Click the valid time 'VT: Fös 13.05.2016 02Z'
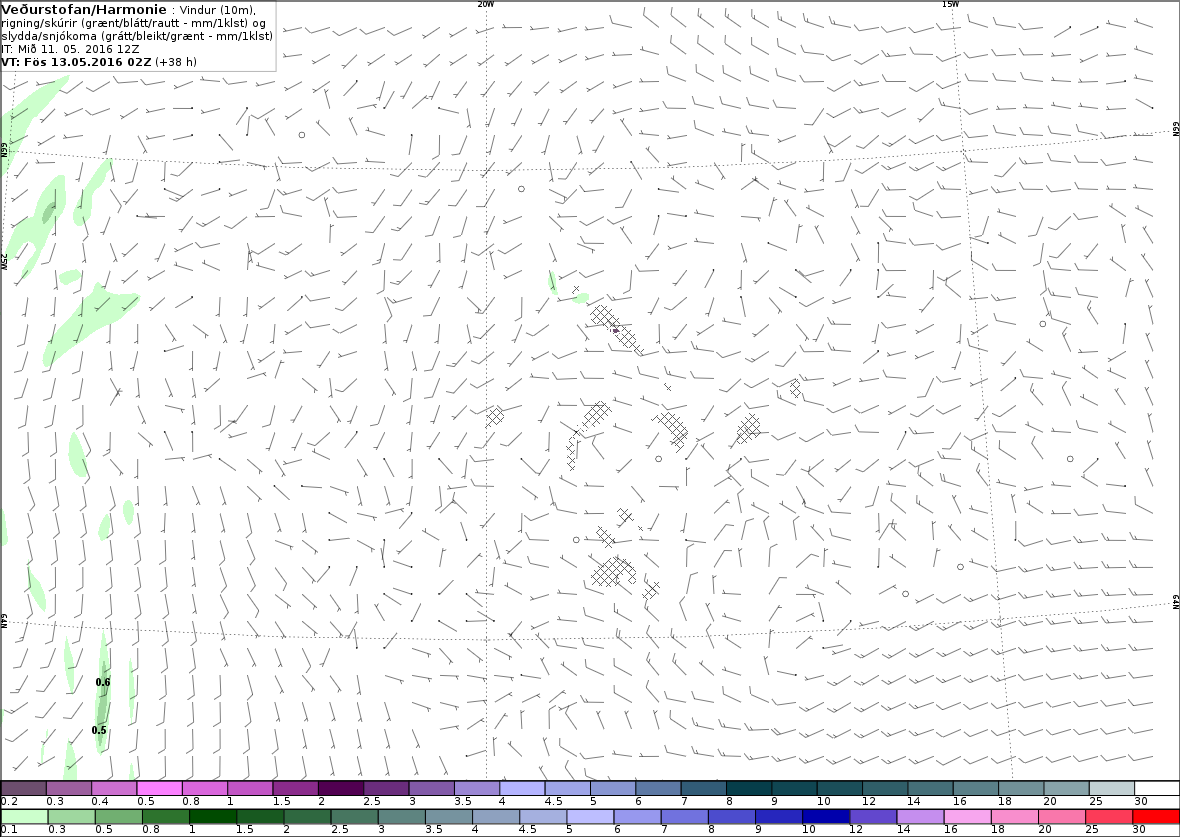Image resolution: width=1180 pixels, height=837 pixels. pyautogui.click(x=76, y=62)
